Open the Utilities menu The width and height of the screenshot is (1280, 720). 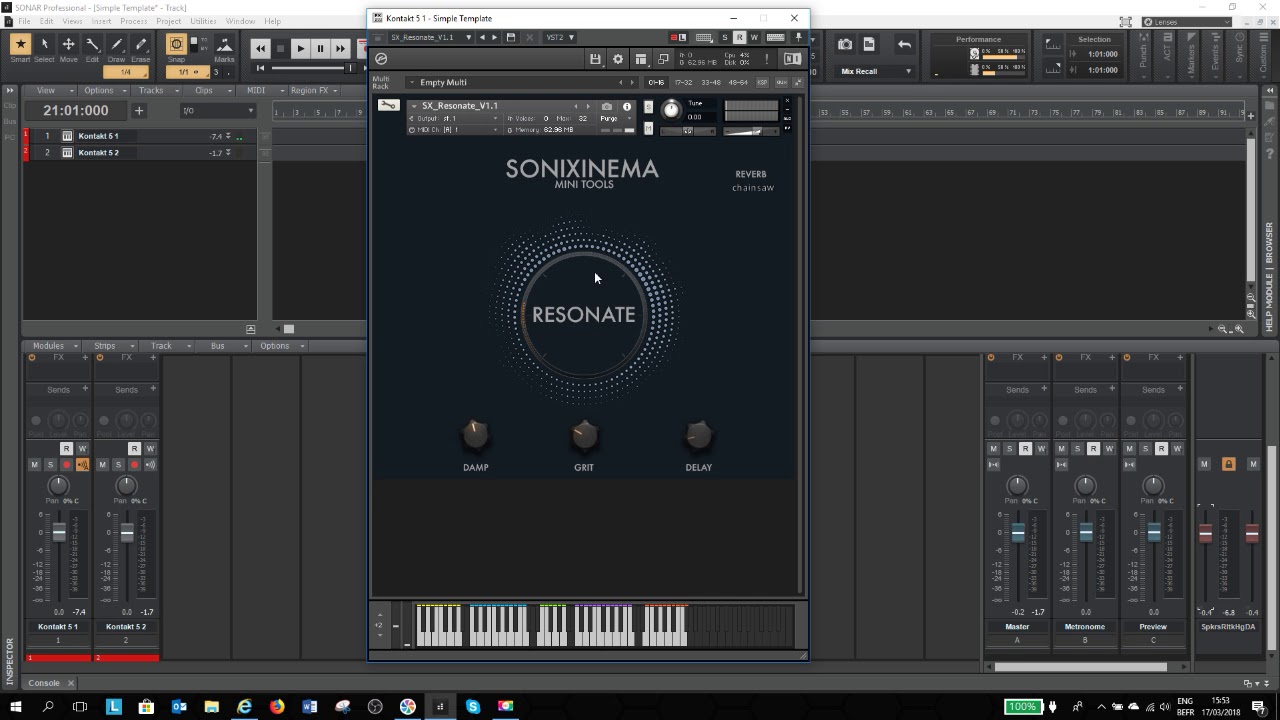(x=203, y=21)
